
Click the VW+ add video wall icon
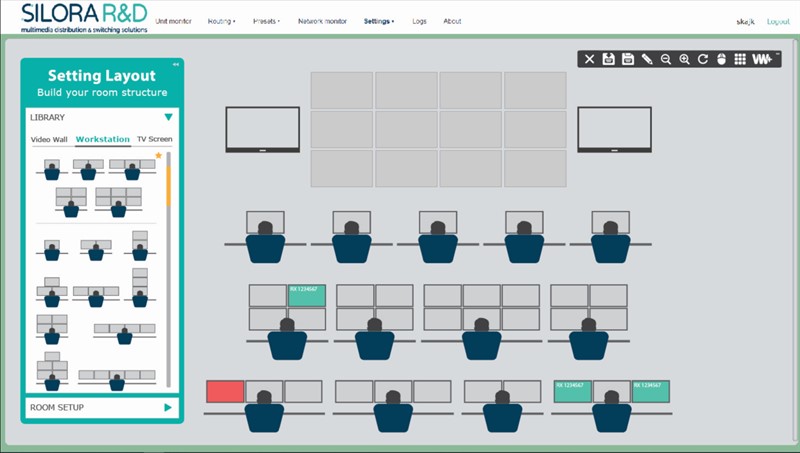[764, 60]
